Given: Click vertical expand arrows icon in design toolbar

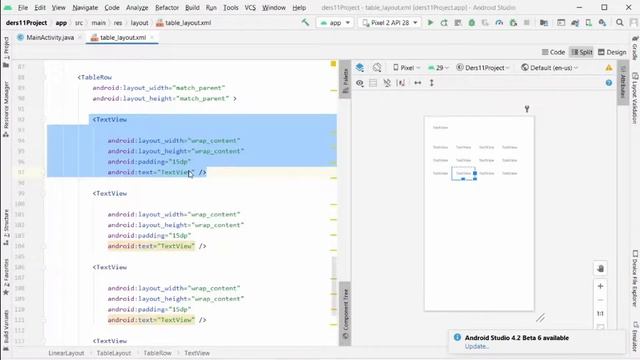Looking at the screenshot, I should 431,83.
